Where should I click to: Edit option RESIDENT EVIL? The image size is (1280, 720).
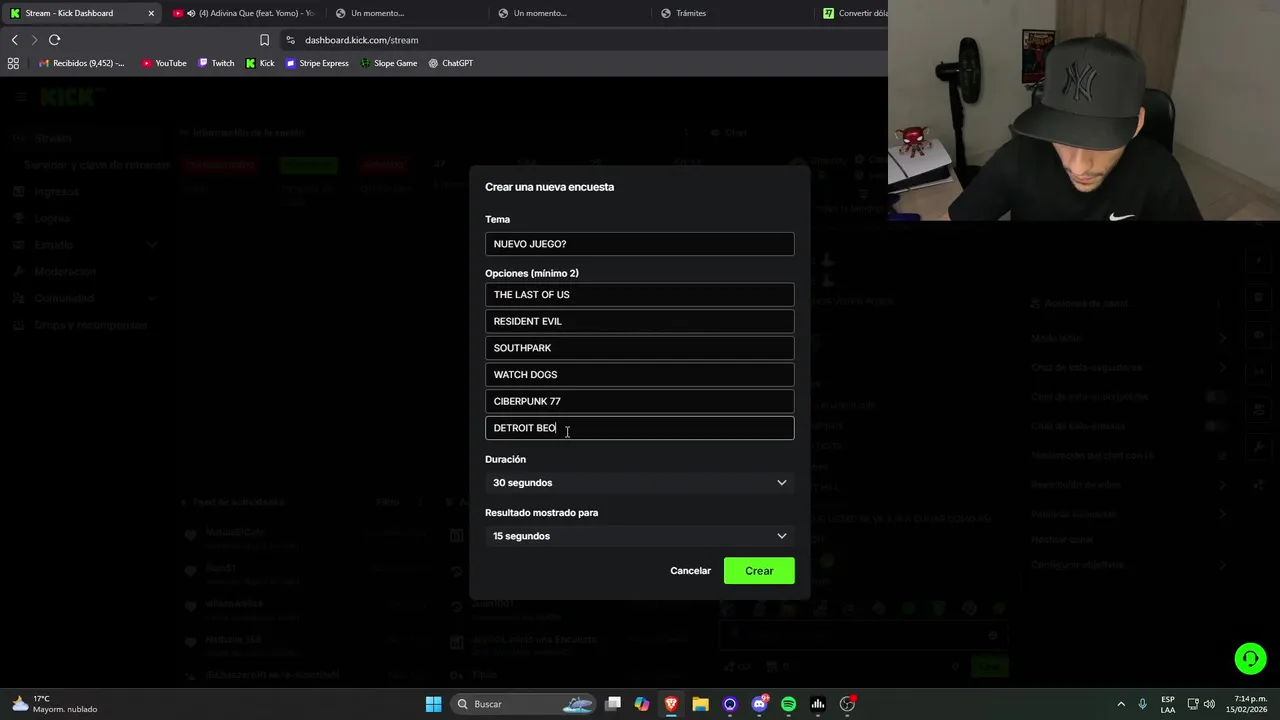pyautogui.click(x=640, y=321)
